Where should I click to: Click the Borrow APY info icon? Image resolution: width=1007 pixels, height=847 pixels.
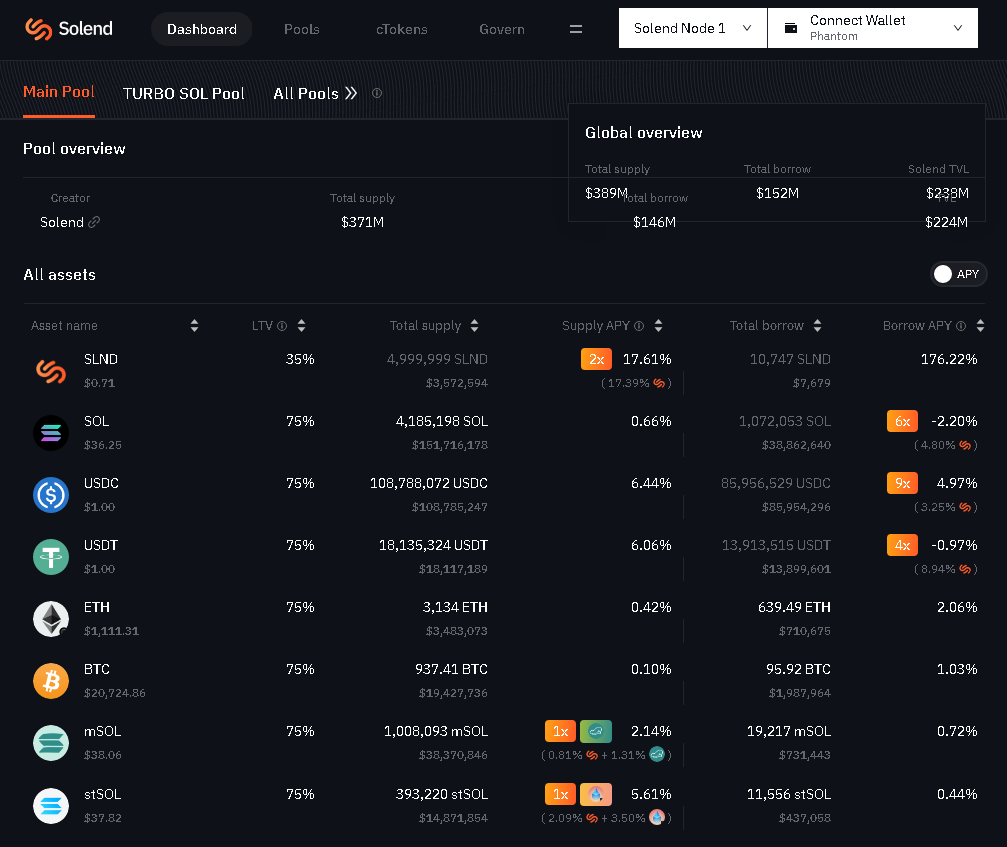pos(961,326)
